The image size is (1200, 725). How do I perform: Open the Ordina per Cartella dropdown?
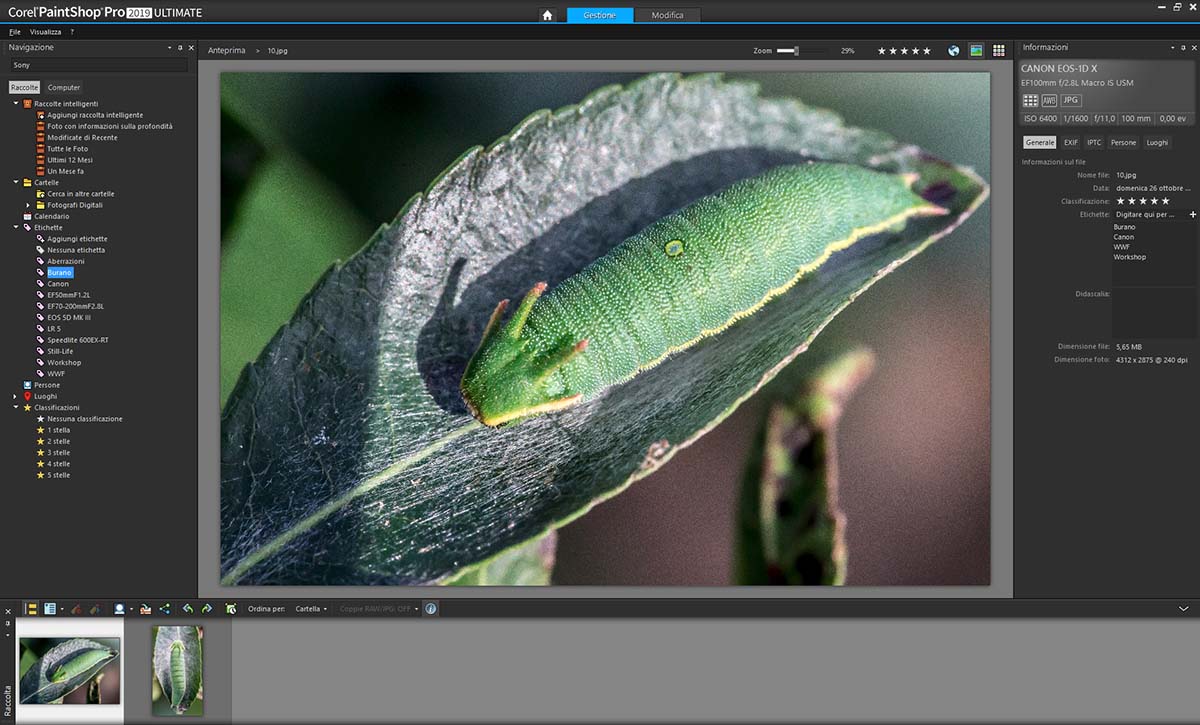[311, 608]
